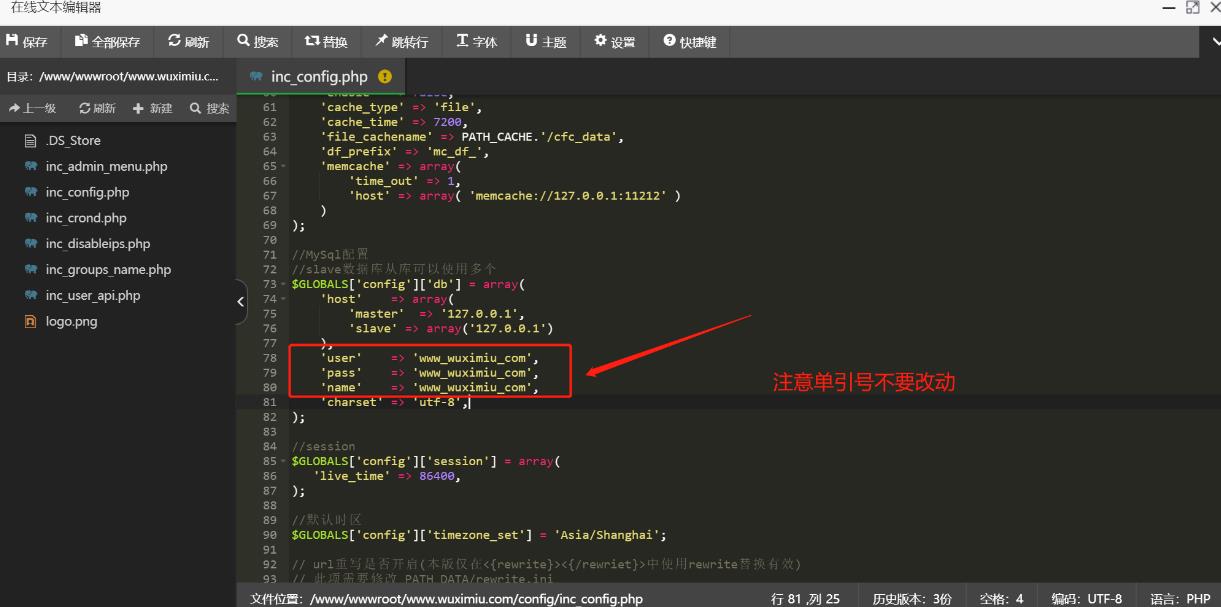
Task: Open inc_admin_menu.php in file tree
Action: click(x=106, y=167)
